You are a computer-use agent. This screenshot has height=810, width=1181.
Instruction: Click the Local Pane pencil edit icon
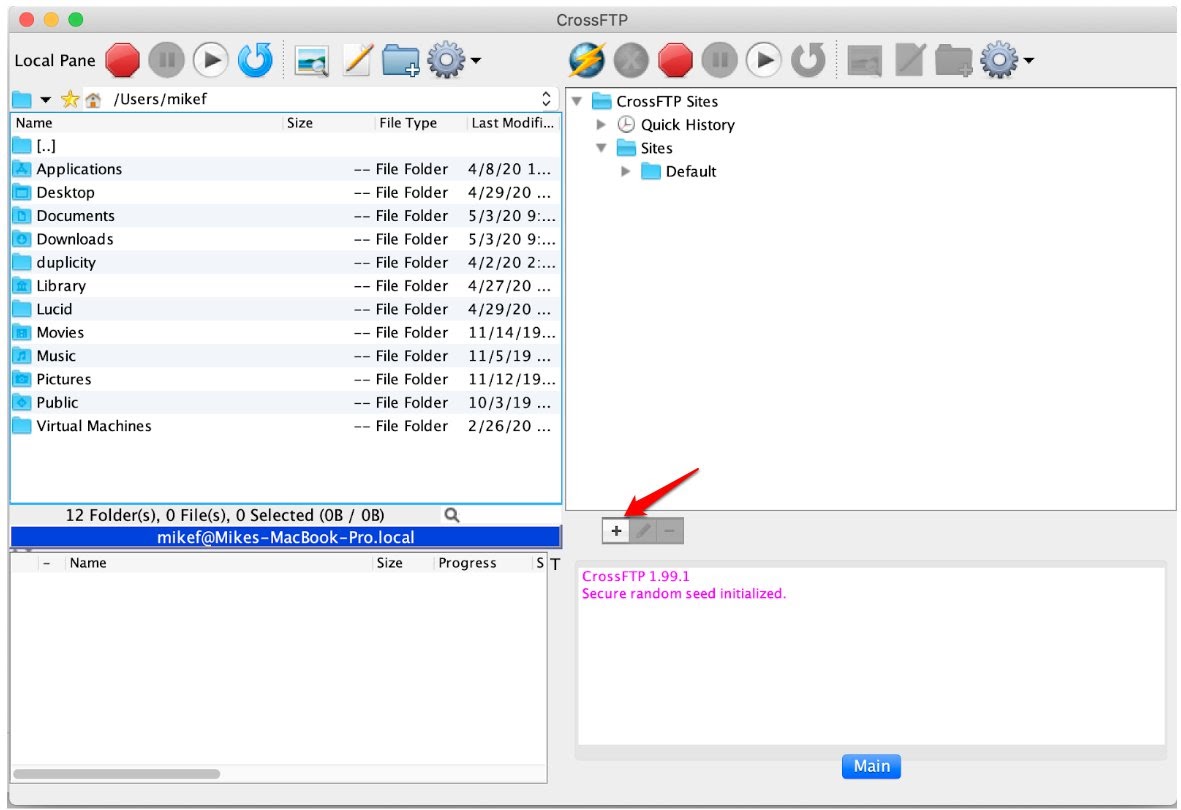(357, 60)
